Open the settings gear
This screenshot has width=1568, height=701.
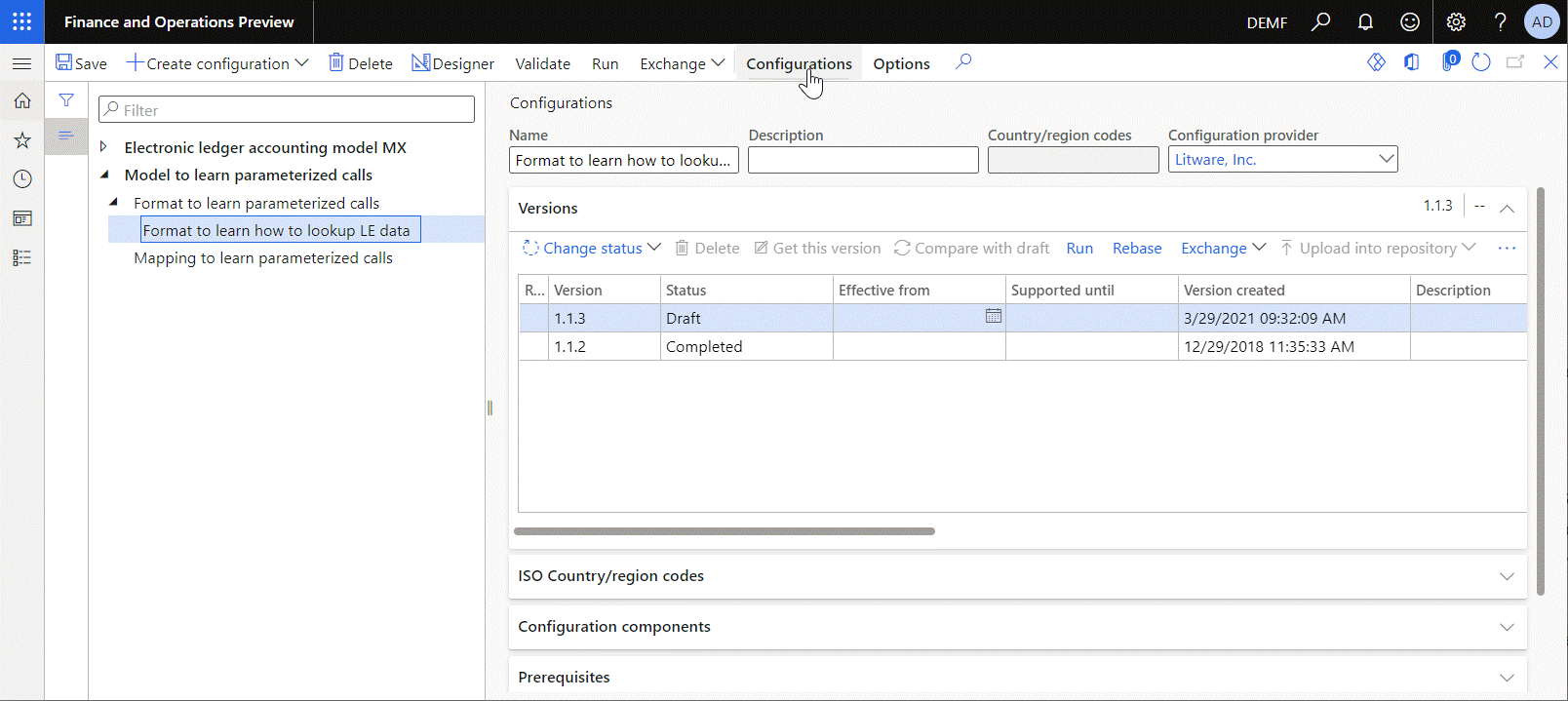tap(1456, 21)
